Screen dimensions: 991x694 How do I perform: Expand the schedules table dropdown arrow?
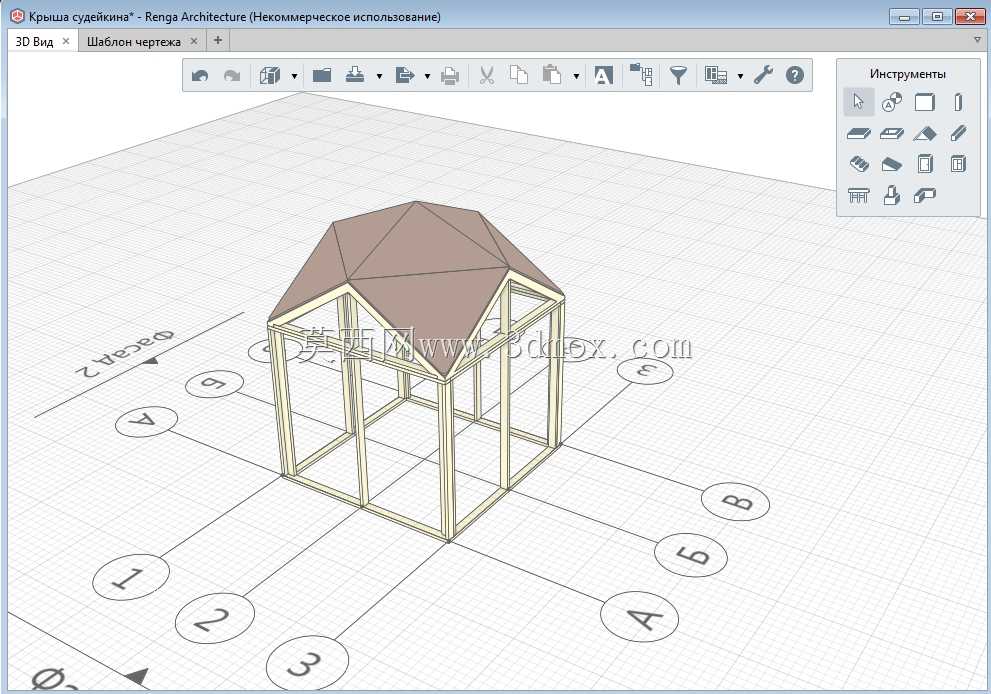point(740,76)
